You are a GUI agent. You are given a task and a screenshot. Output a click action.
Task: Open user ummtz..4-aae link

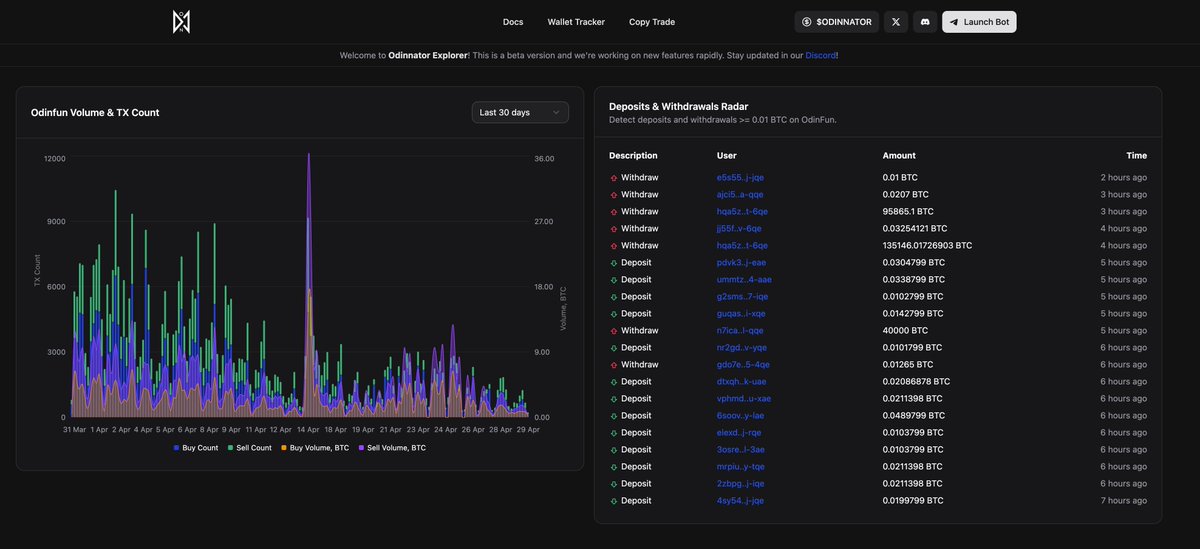pyautogui.click(x=744, y=280)
